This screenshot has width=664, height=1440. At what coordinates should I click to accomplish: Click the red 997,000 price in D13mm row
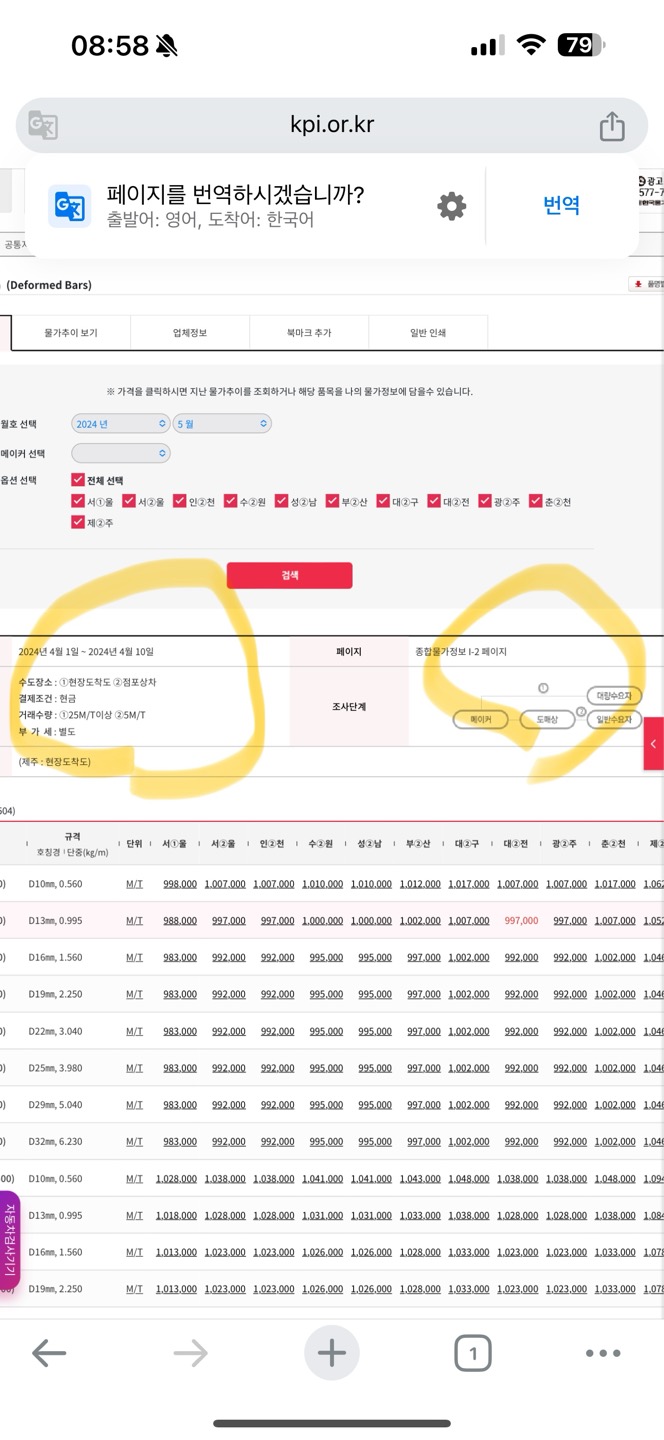(521, 921)
